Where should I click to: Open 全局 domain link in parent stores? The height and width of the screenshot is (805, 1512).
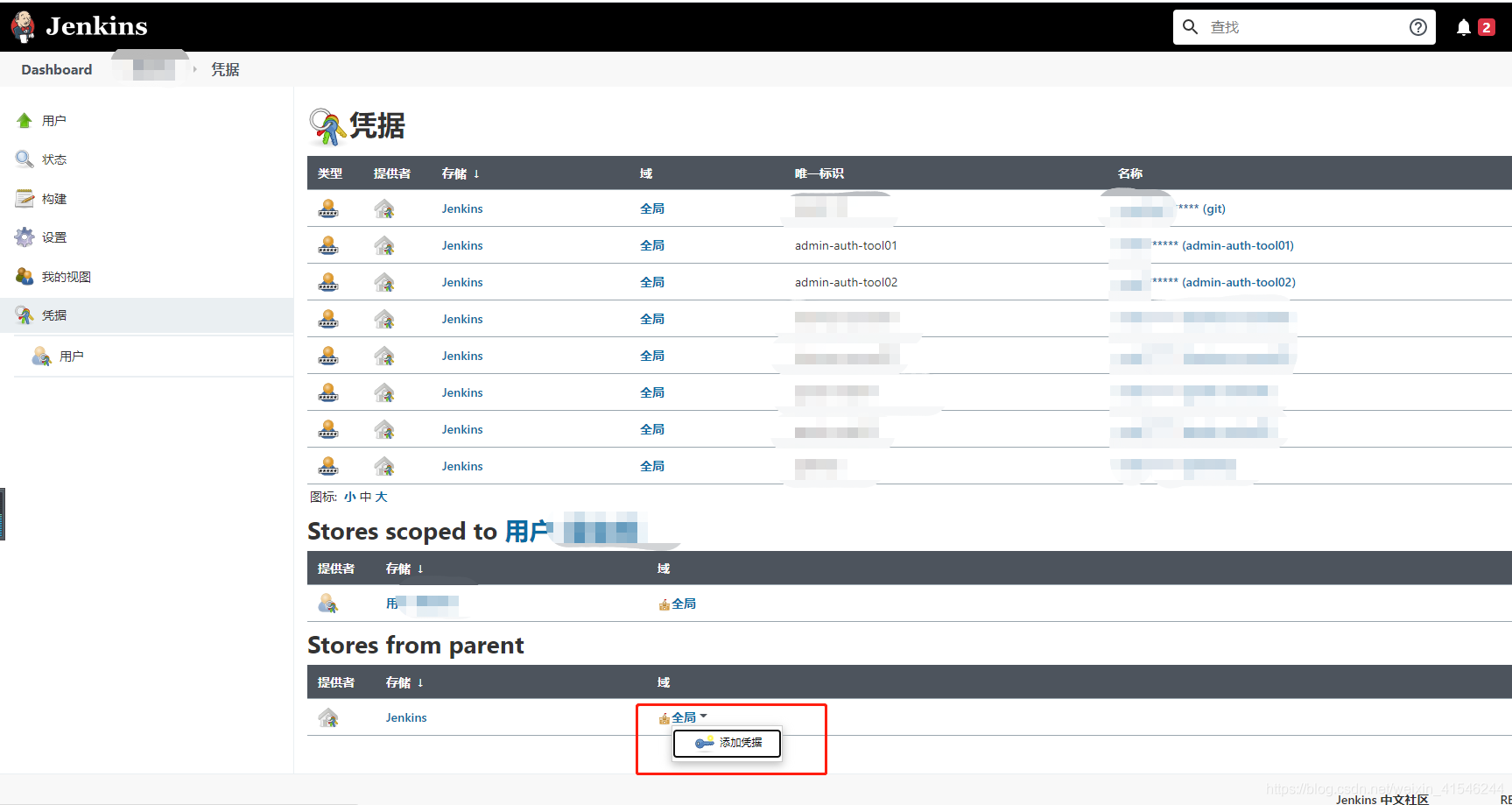(x=684, y=717)
